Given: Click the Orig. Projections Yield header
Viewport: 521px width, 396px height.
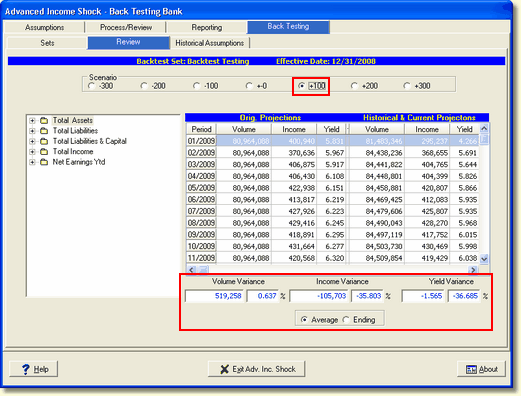Looking at the screenshot, I should (x=331, y=129).
